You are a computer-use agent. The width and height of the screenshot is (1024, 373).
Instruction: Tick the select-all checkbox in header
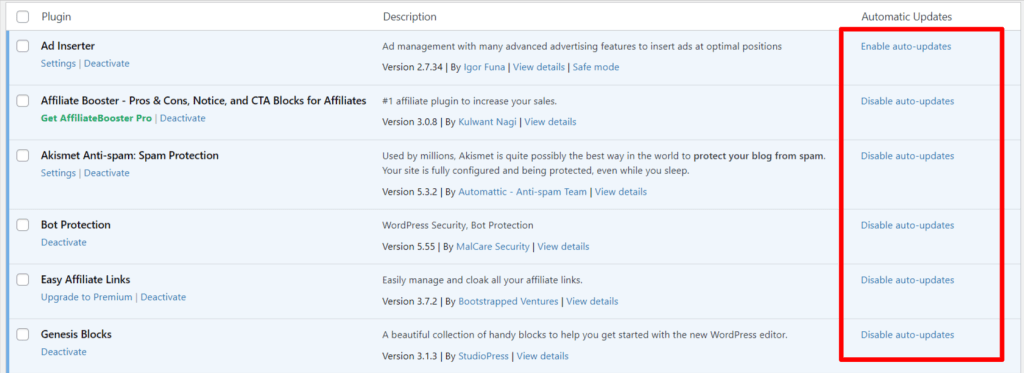23,16
